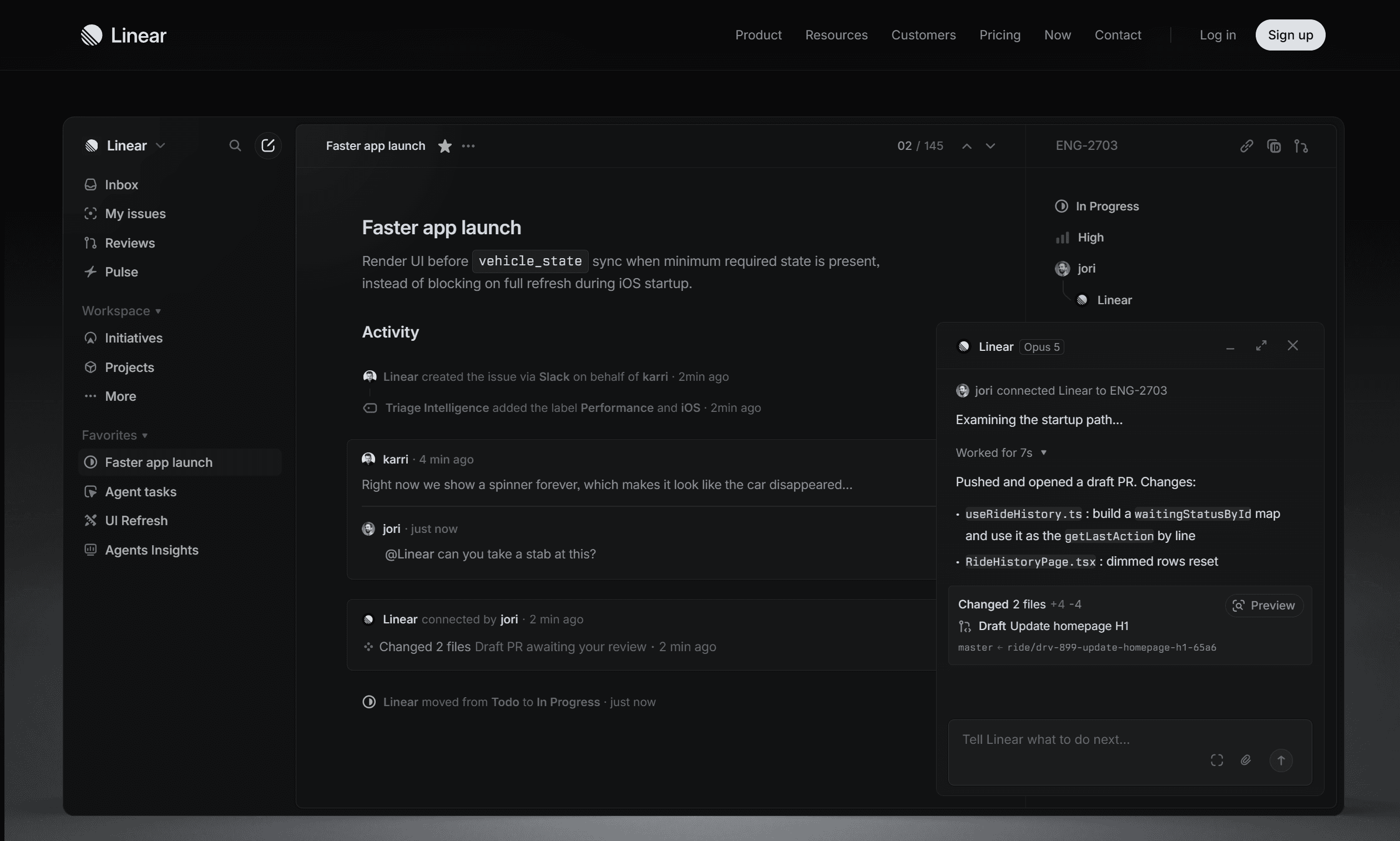Open the three-dot menu beside the issue title

tap(468, 146)
